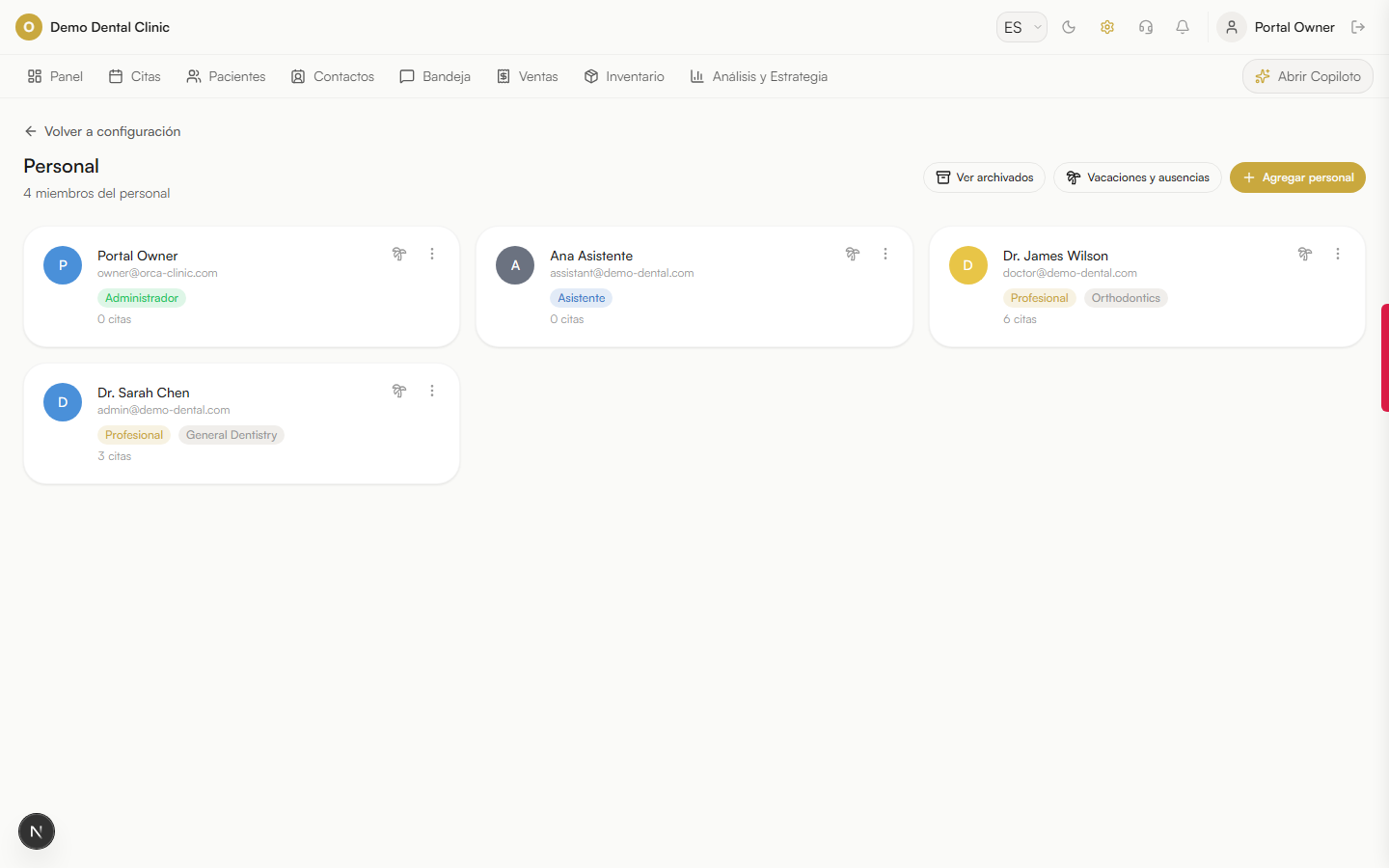The height and width of the screenshot is (868, 1389).
Task: Open the Contactos tab
Action: tap(333, 76)
